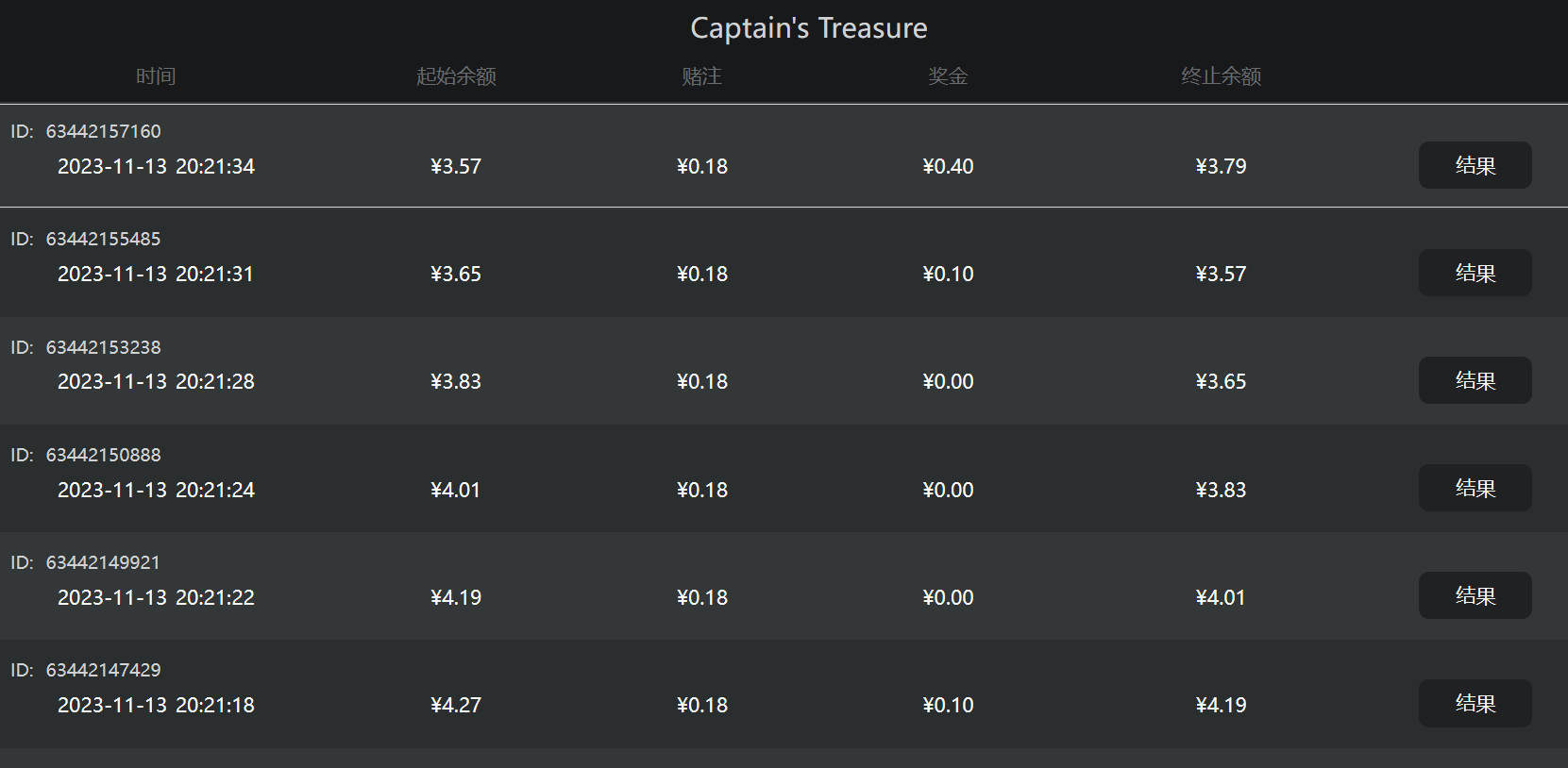Click the ¥4.01 starting balance value
Screen dimensions: 1568x768
456,490
